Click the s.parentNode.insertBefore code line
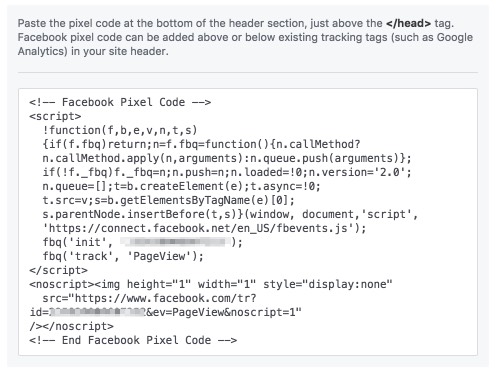Screen dimensions: 496x379 pos(230,214)
